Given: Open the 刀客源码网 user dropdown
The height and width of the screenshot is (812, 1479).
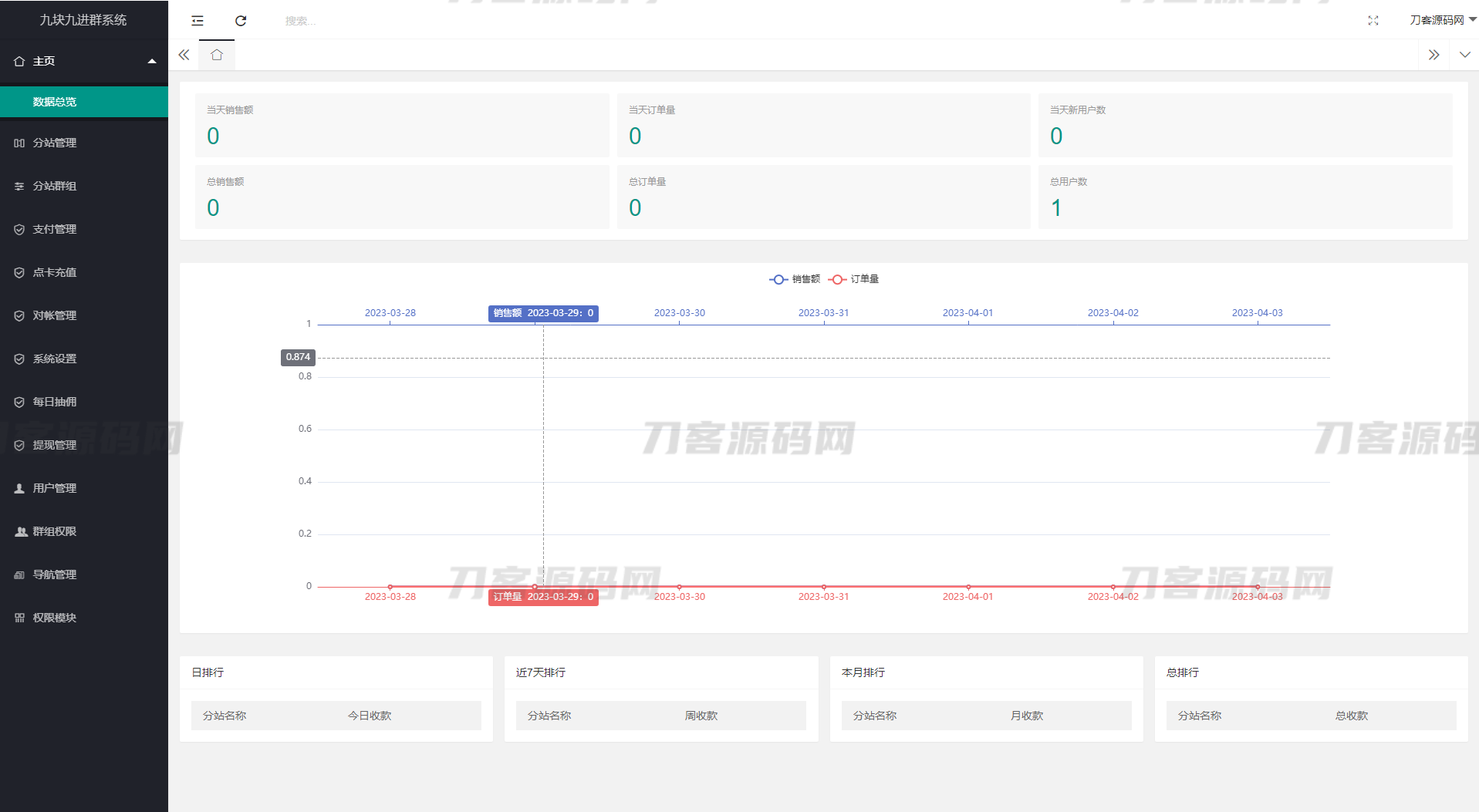Looking at the screenshot, I should 1441,20.
